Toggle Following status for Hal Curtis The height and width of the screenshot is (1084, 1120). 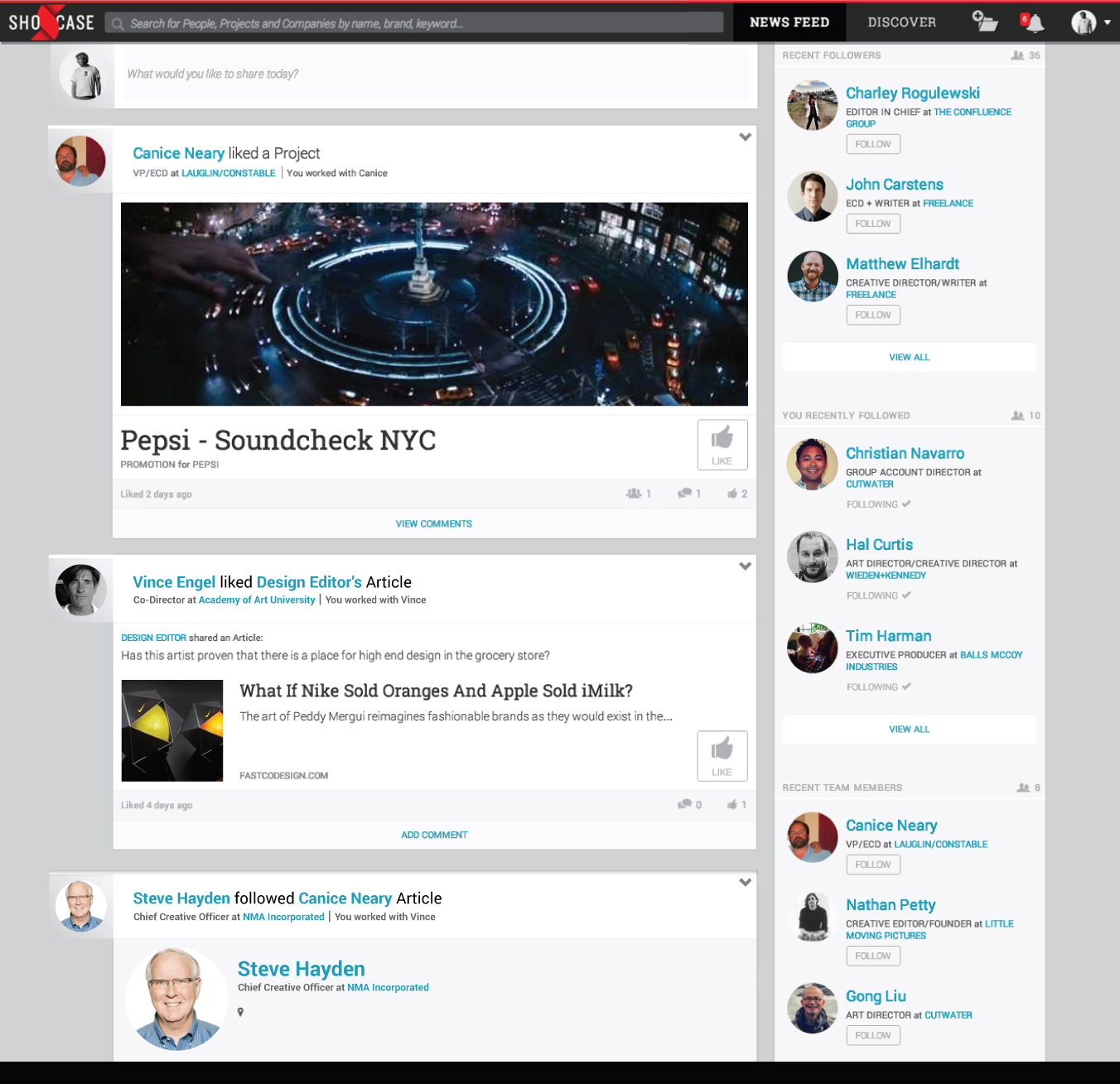tap(878, 595)
